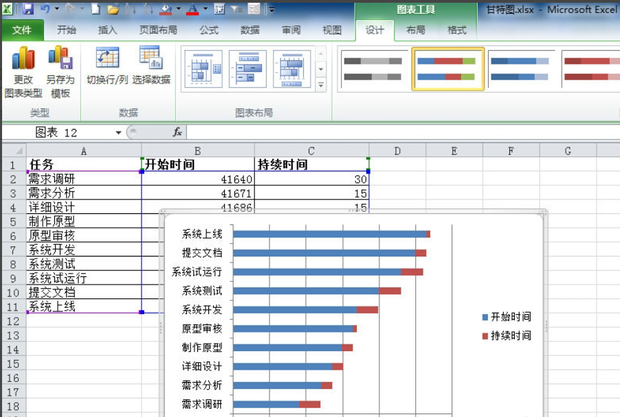Open the name box dropdown arrow
Image resolution: width=620 pixels, height=417 pixels.
click(x=118, y=132)
